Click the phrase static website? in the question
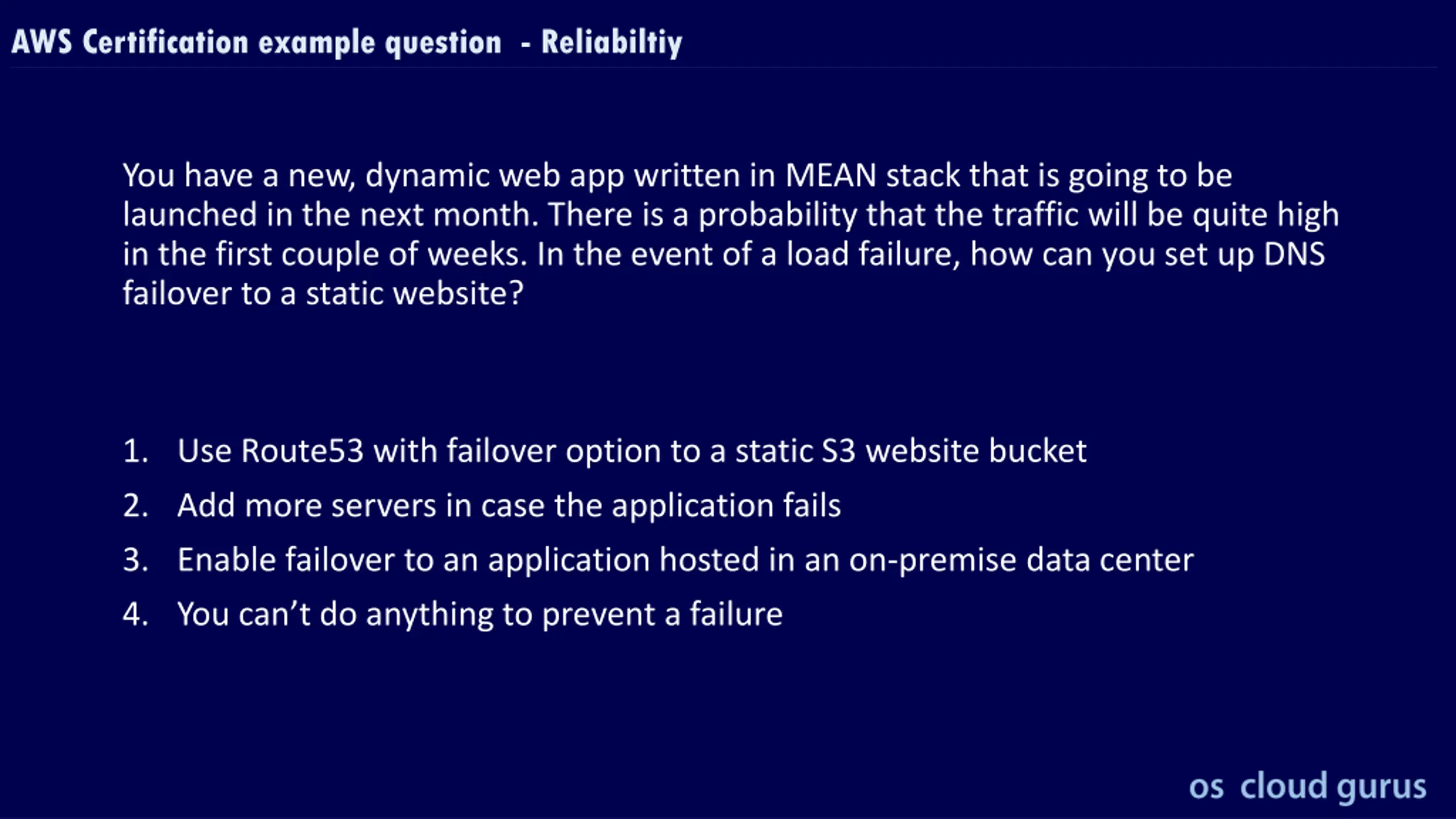This screenshot has width=1456, height=819. point(415,293)
